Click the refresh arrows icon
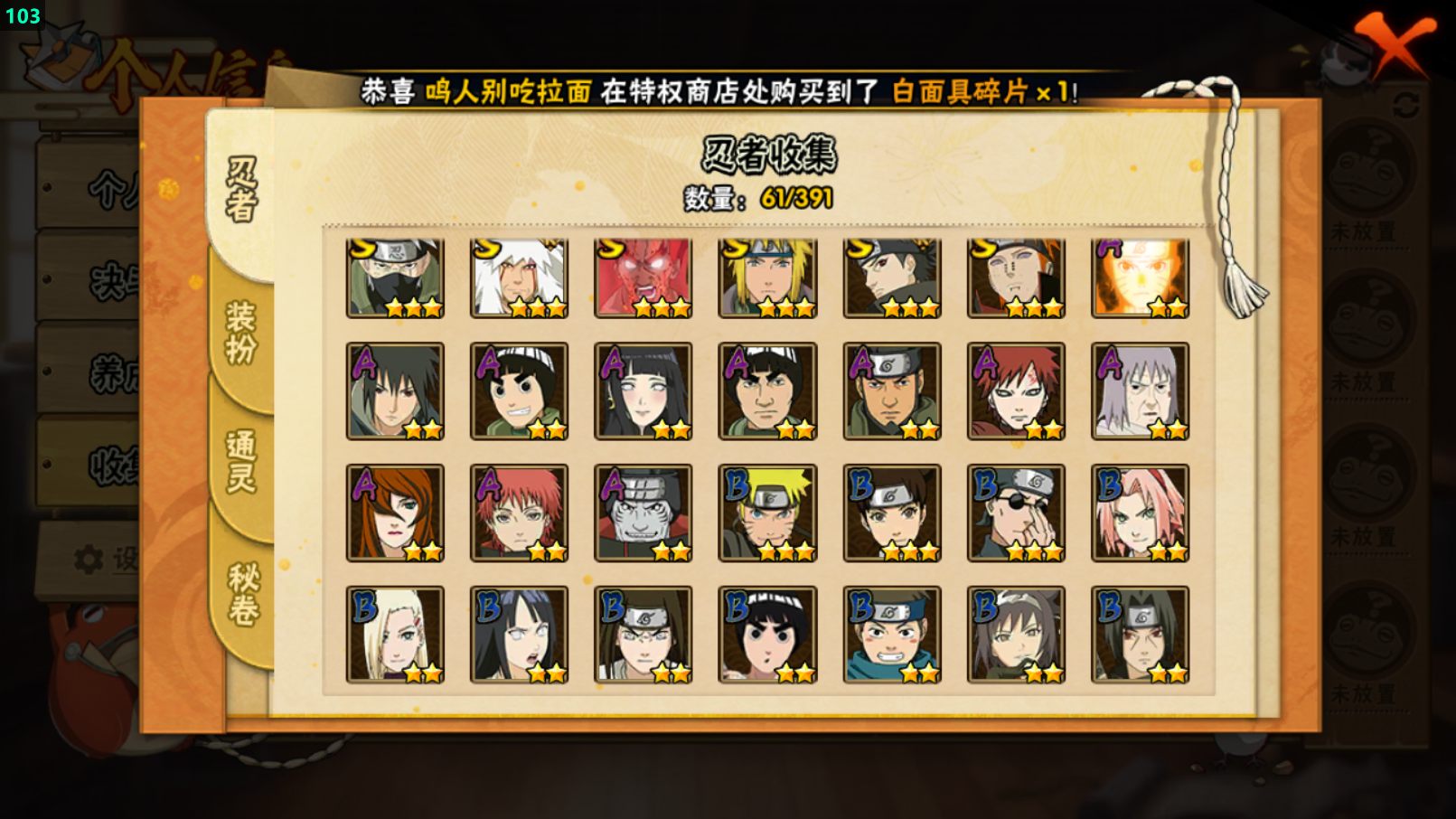Viewport: 1456px width, 819px height. pos(1405,106)
